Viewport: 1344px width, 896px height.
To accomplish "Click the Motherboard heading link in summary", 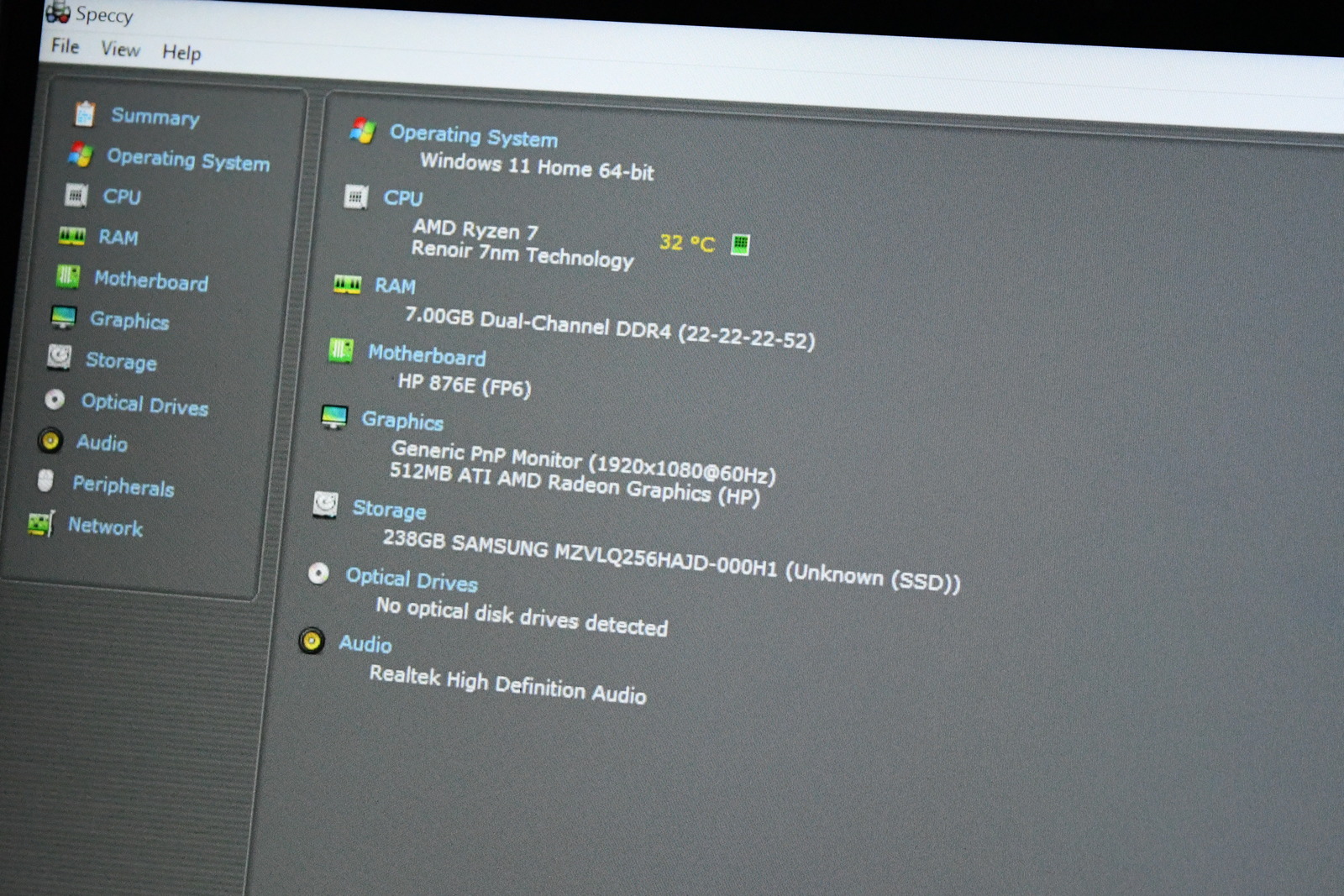I will (x=427, y=355).
